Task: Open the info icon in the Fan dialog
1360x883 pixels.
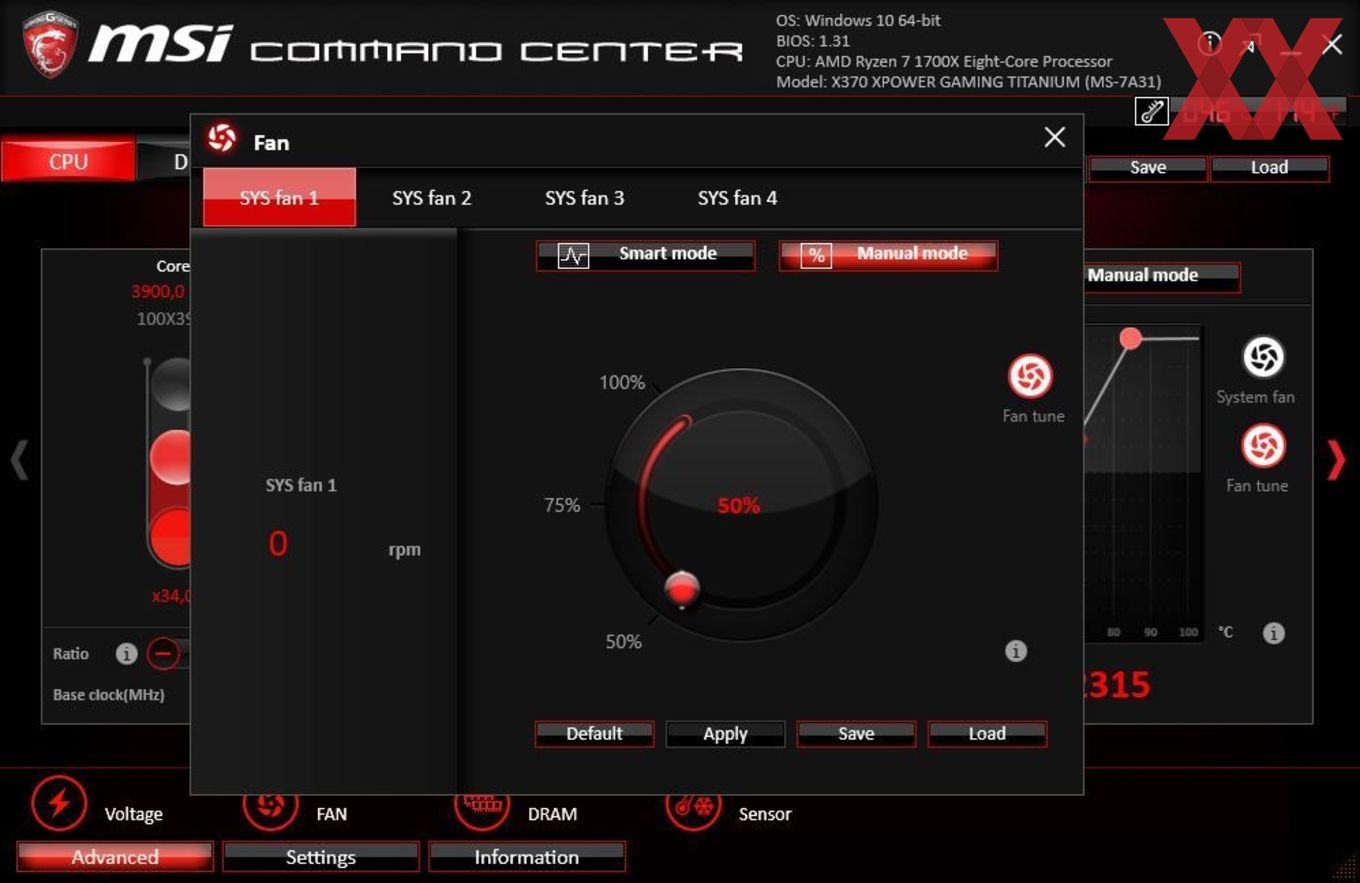Action: point(1015,651)
